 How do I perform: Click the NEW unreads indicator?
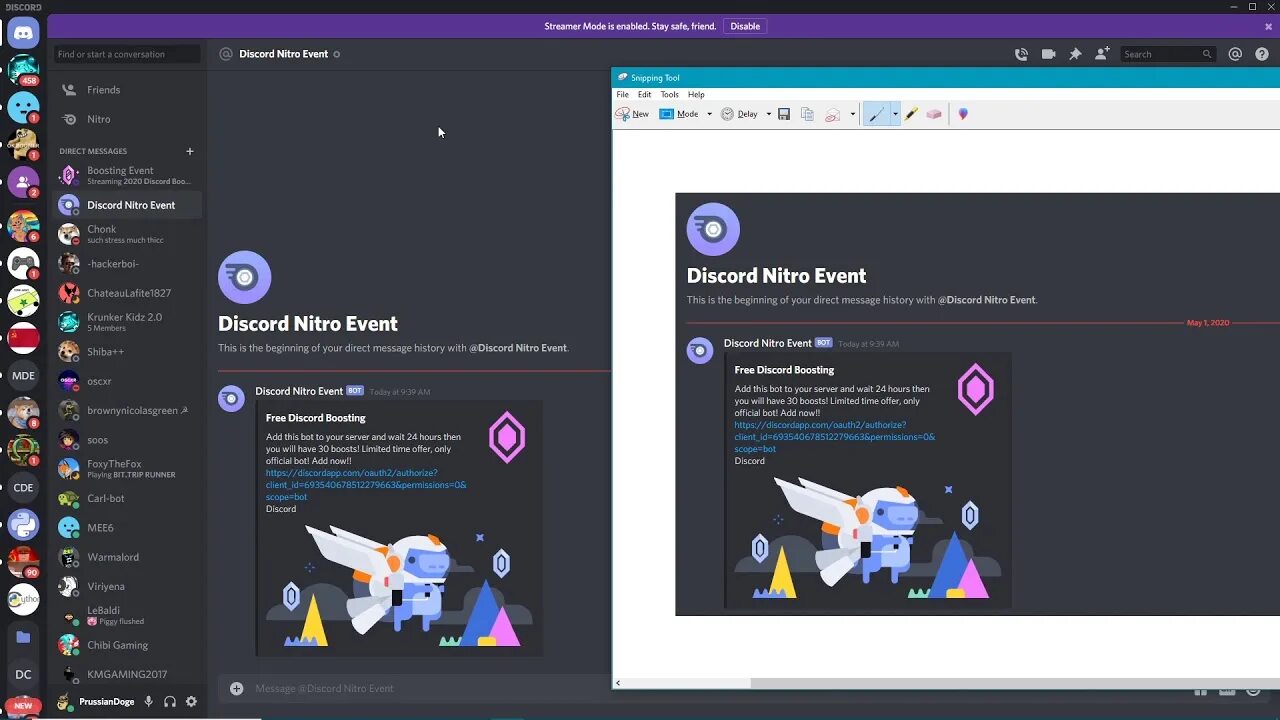tap(23, 705)
